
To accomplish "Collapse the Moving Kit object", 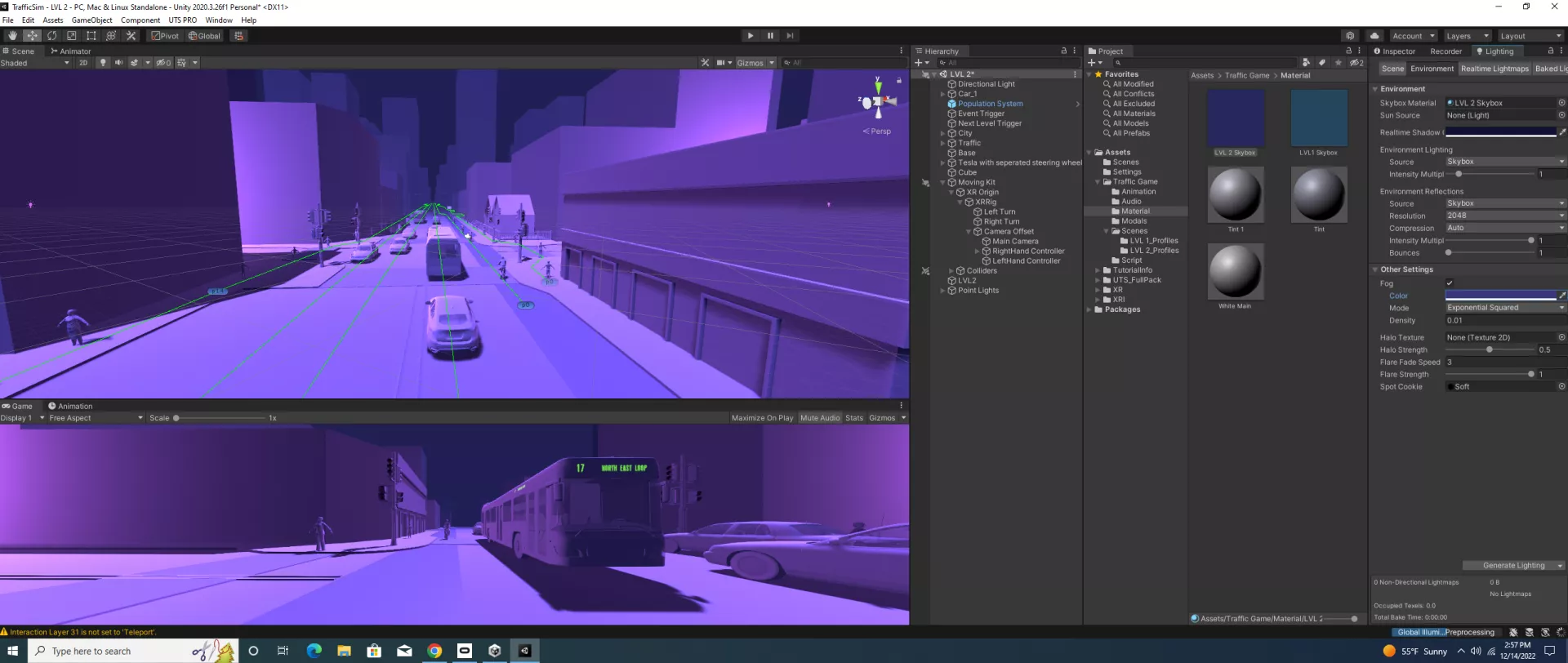I will click(x=942, y=182).
